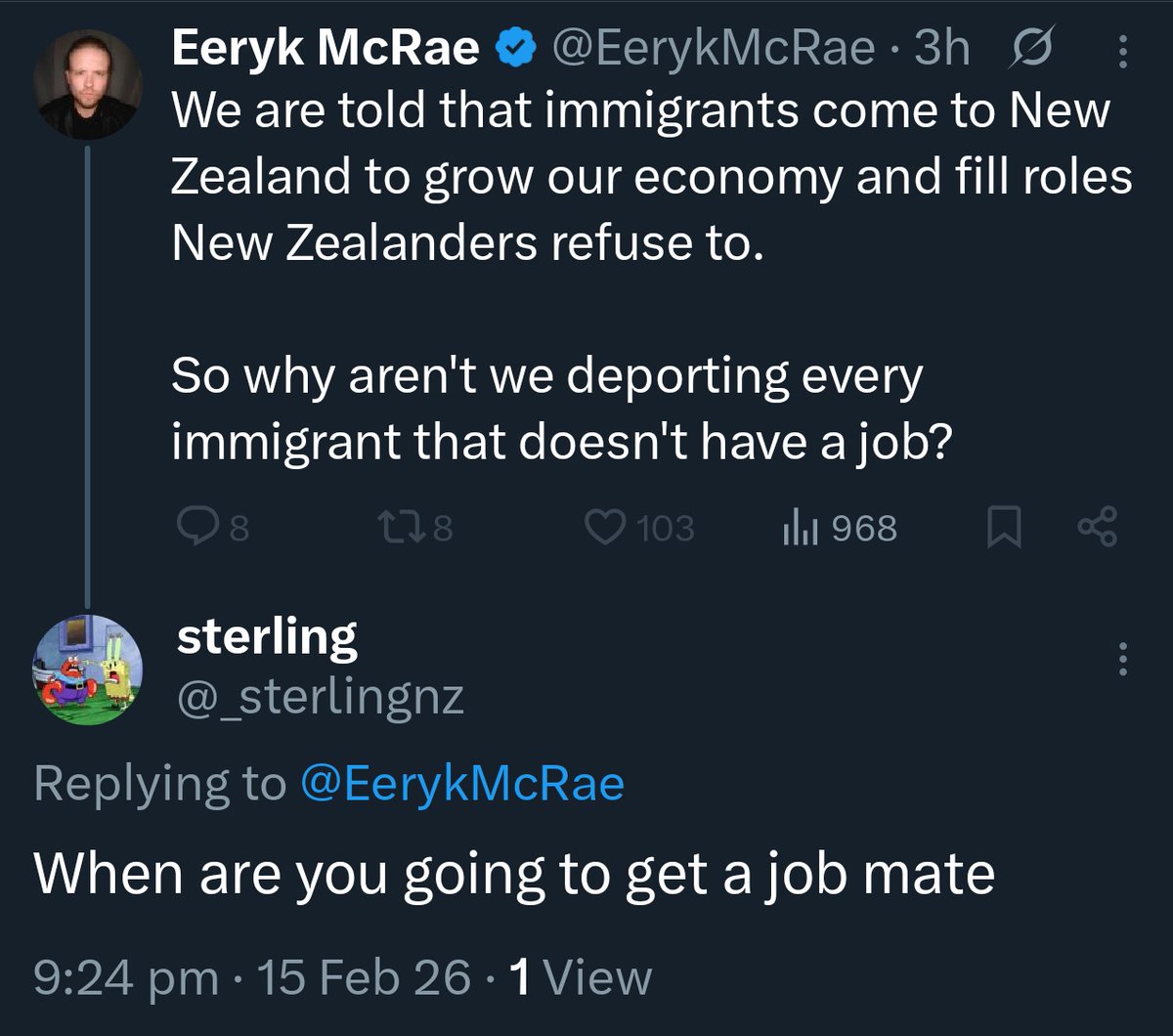Click the Eeryk McRae display name
The height and width of the screenshot is (1036, 1173).
[326, 48]
